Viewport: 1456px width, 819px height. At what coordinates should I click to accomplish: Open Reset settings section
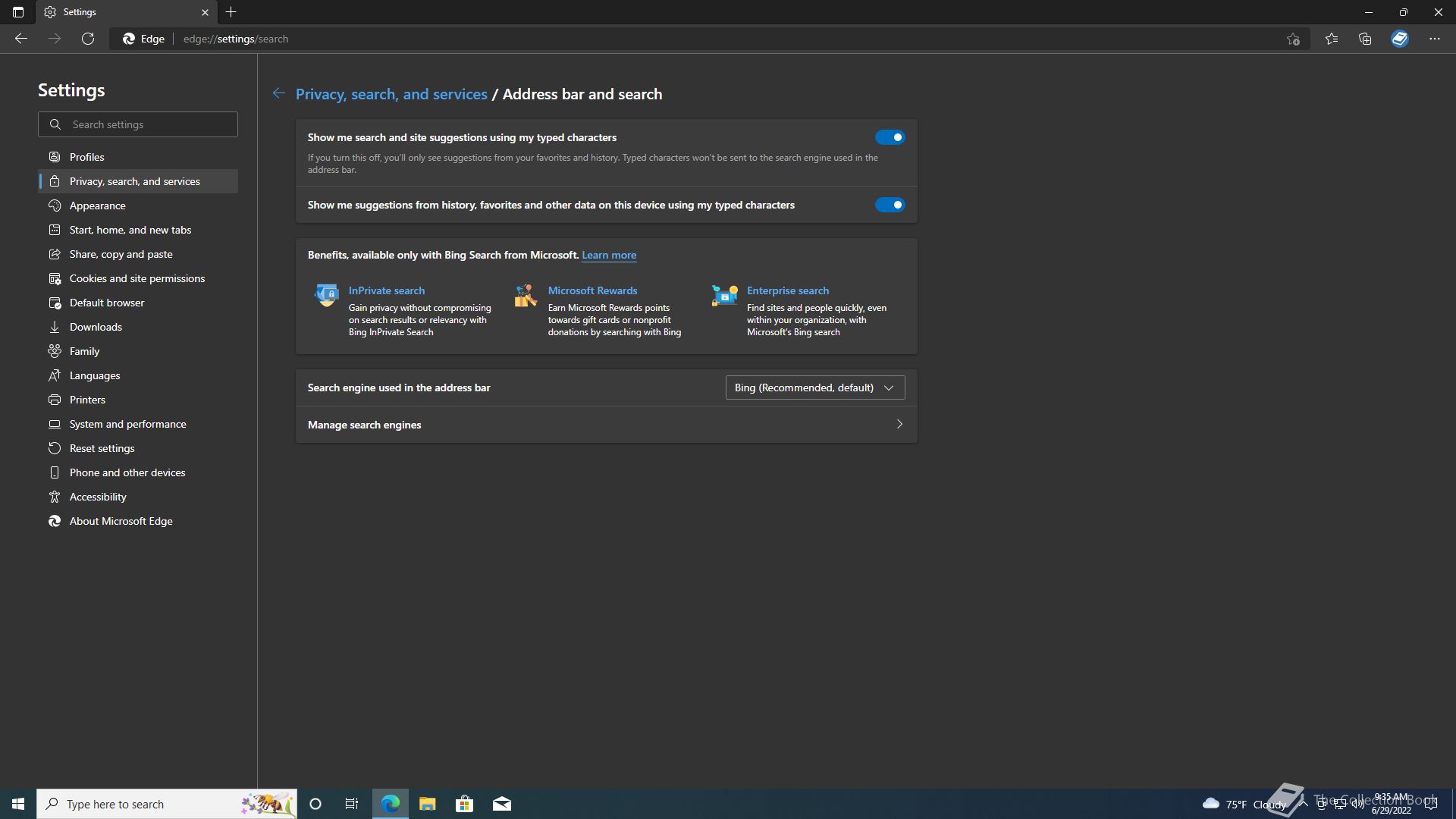pos(138,448)
